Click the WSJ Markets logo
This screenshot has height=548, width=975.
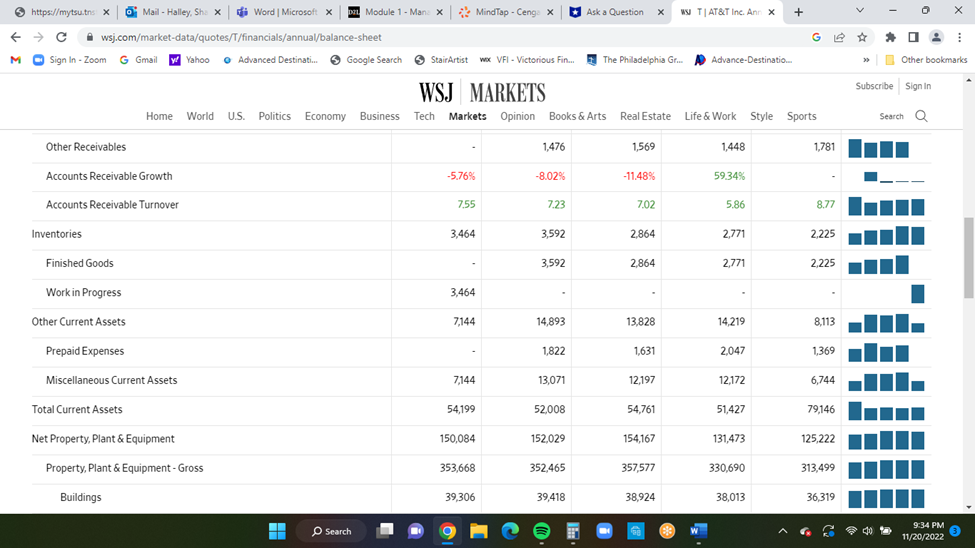point(482,93)
